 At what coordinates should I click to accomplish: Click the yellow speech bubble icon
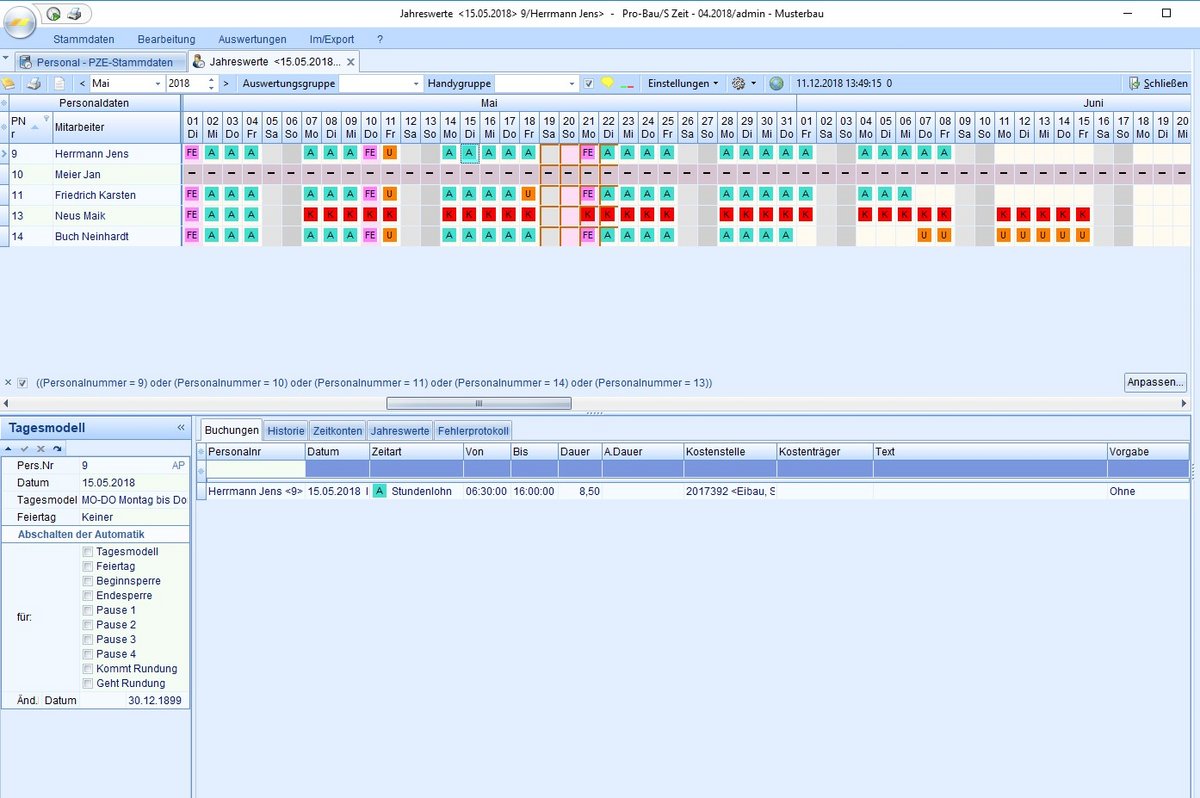tap(607, 84)
